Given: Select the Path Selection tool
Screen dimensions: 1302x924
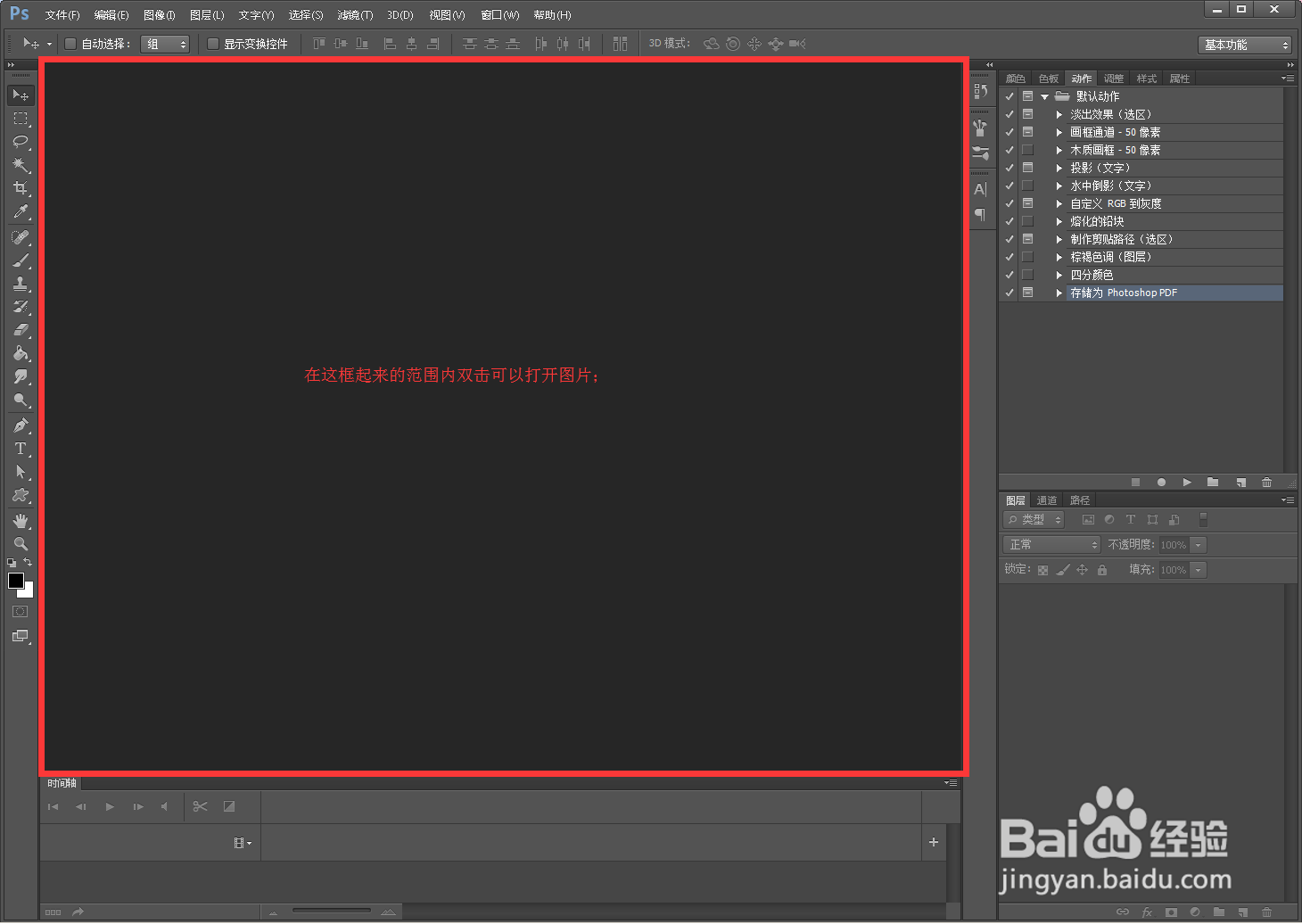Looking at the screenshot, I should pos(21,472).
